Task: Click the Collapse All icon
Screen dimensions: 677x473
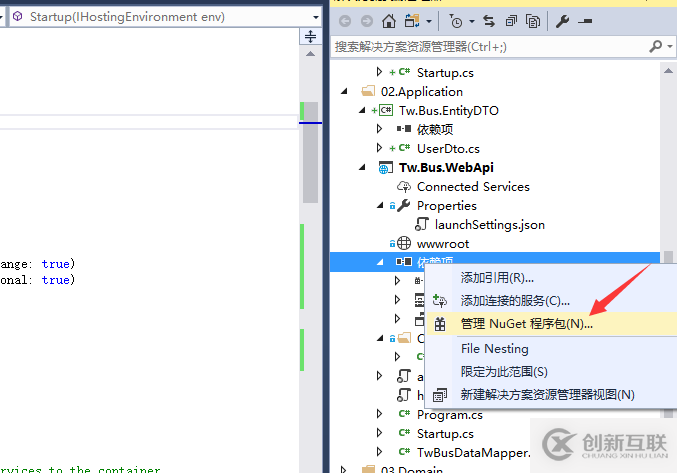Action: [x=511, y=21]
